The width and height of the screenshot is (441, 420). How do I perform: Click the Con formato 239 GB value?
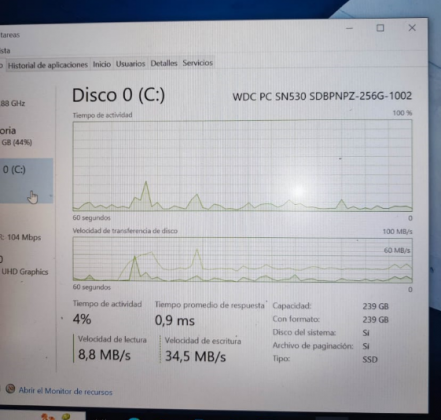pyautogui.click(x=375, y=320)
